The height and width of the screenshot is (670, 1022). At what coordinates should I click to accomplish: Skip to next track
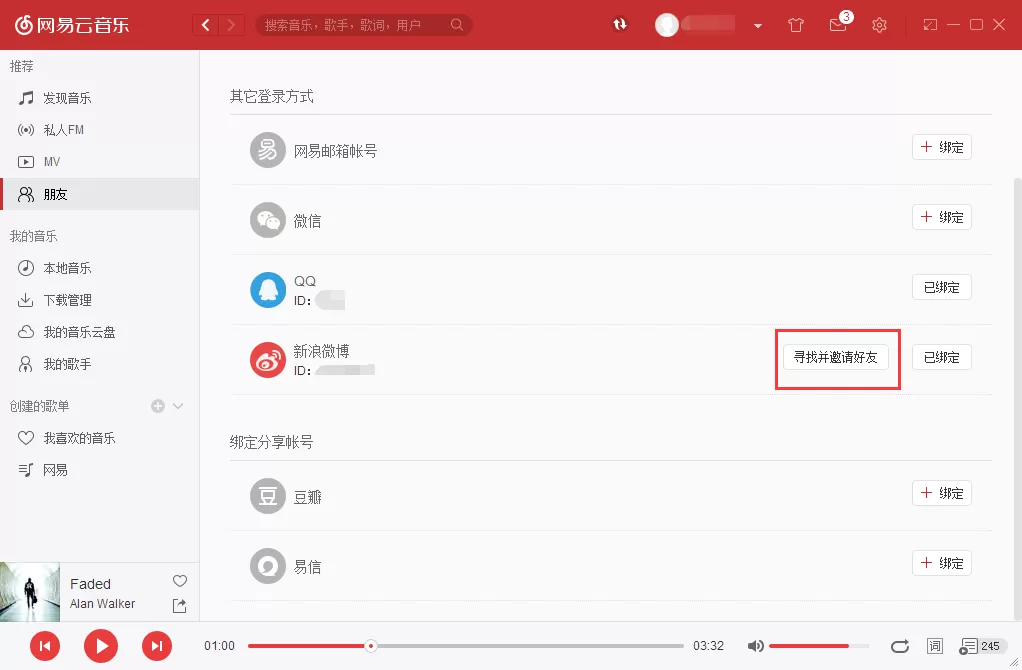157,646
